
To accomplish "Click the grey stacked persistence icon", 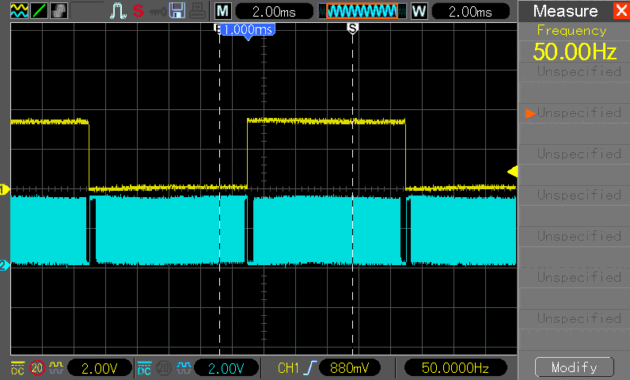I will [59, 11].
